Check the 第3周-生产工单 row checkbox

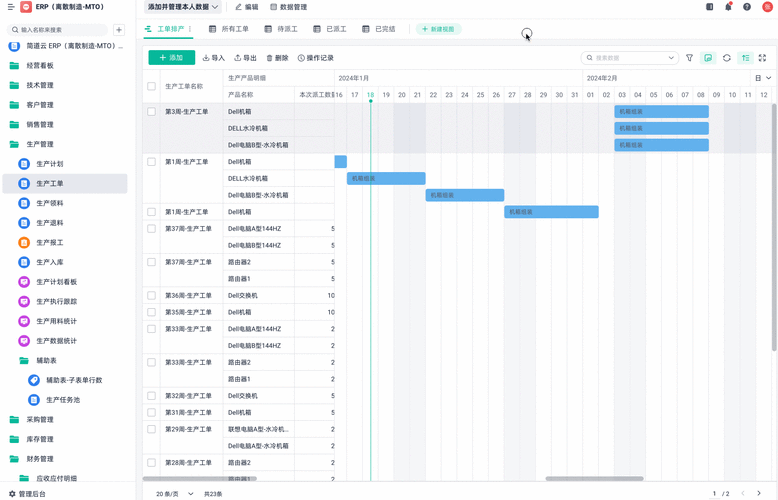pos(151,112)
